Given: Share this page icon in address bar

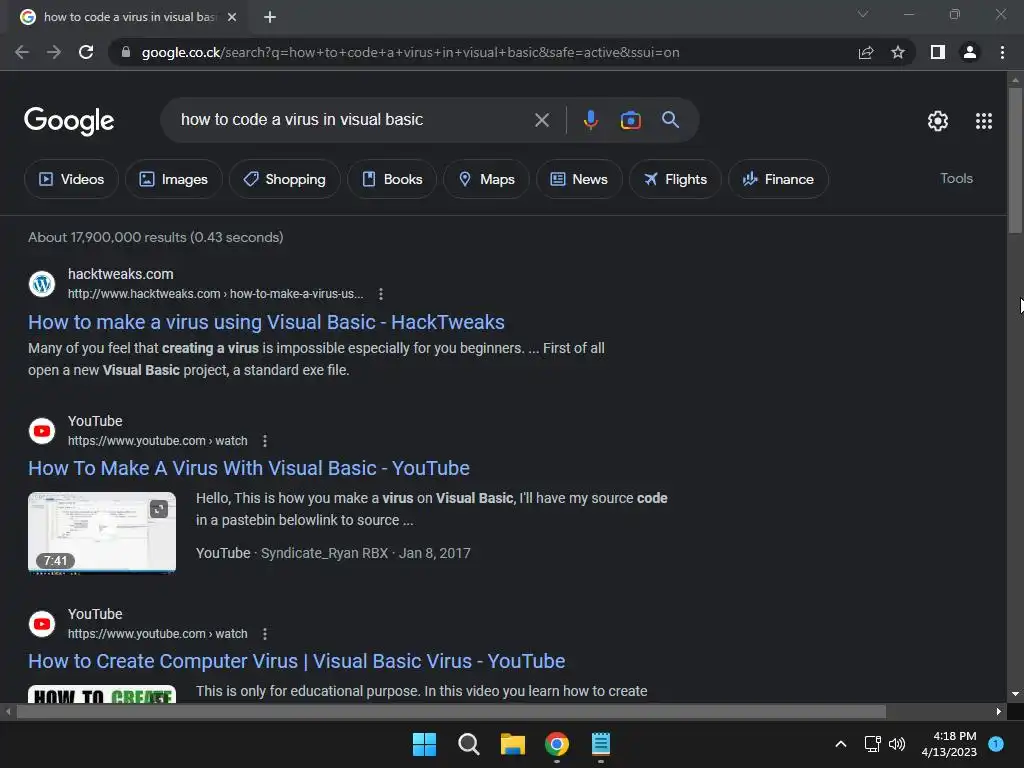Looking at the screenshot, I should coord(866,52).
